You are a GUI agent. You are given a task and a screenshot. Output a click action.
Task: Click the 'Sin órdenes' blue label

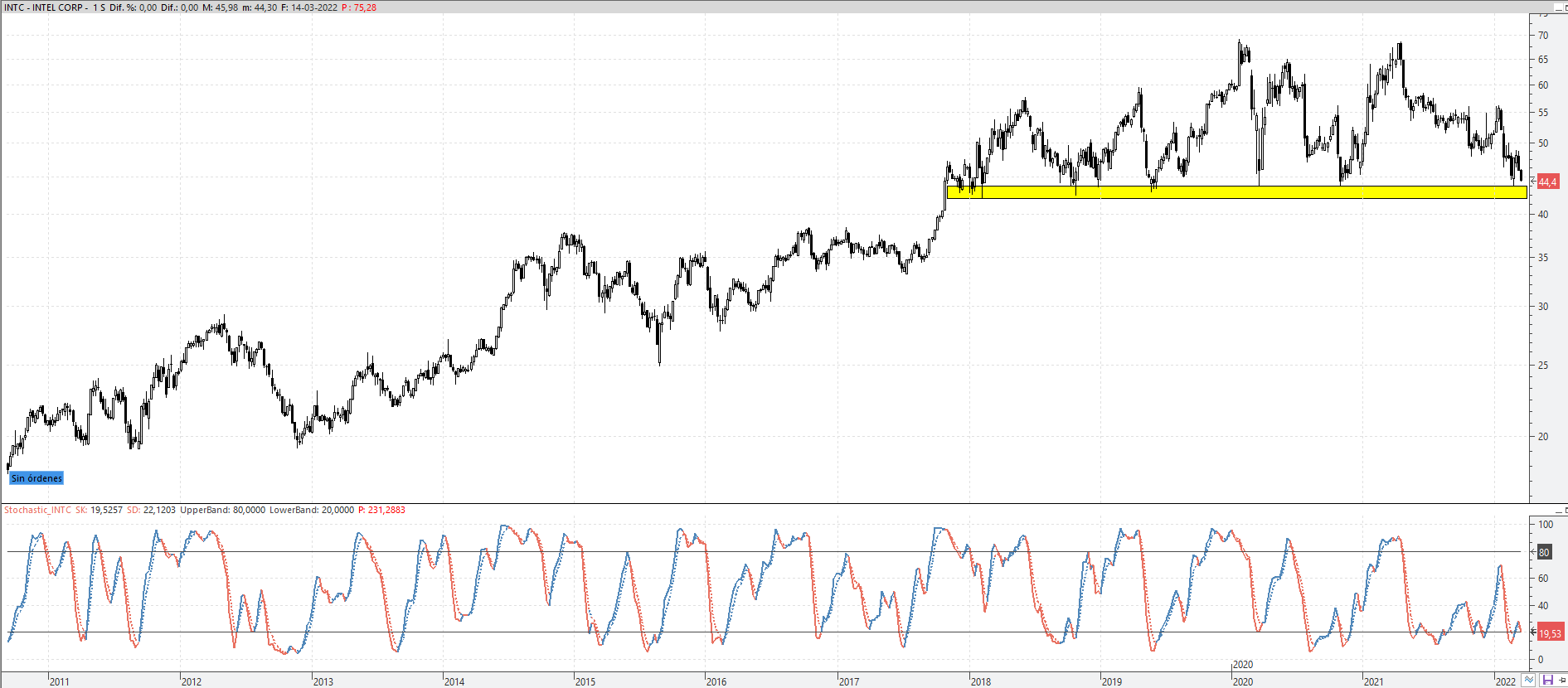[36, 478]
